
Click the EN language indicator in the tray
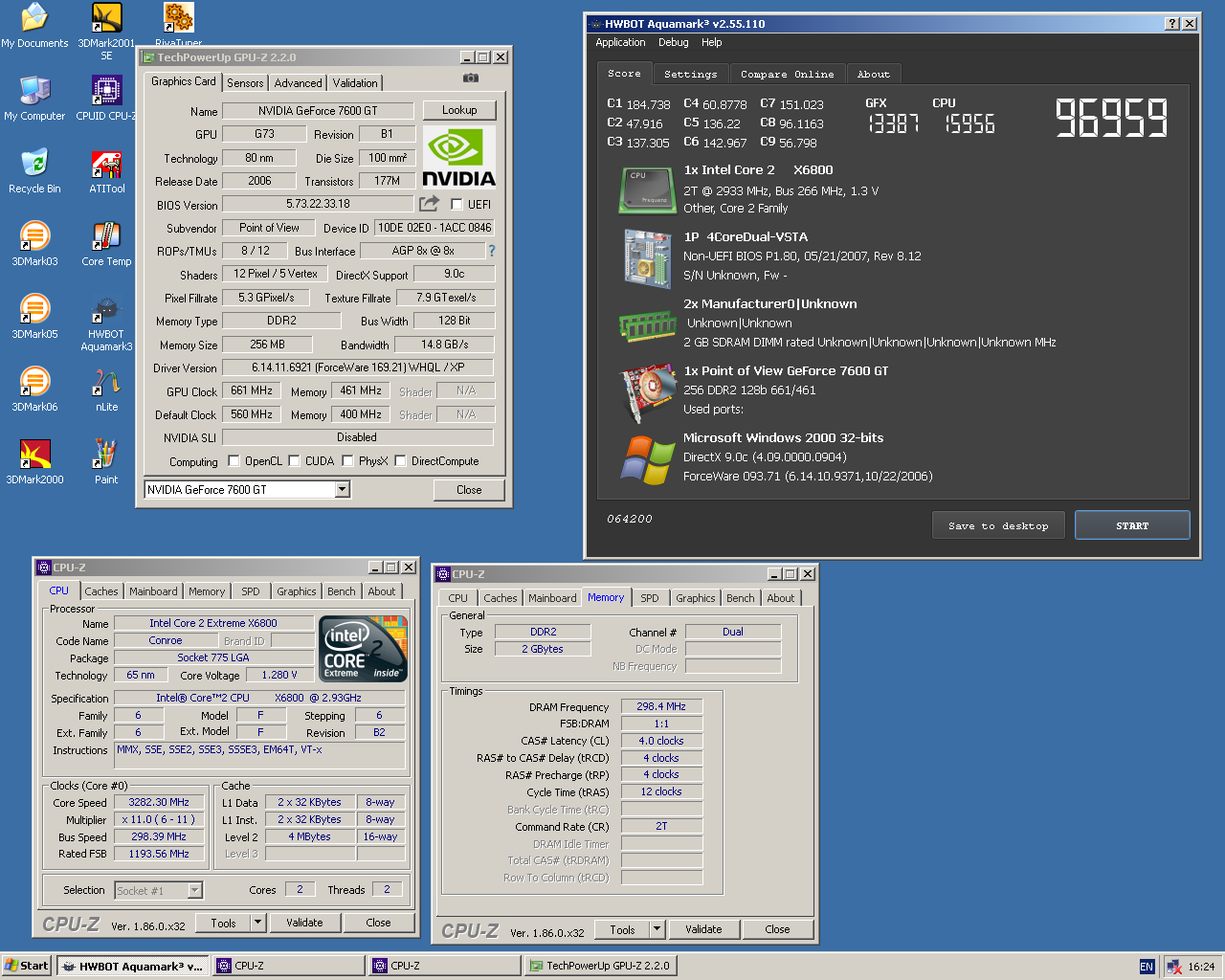coord(1147,967)
